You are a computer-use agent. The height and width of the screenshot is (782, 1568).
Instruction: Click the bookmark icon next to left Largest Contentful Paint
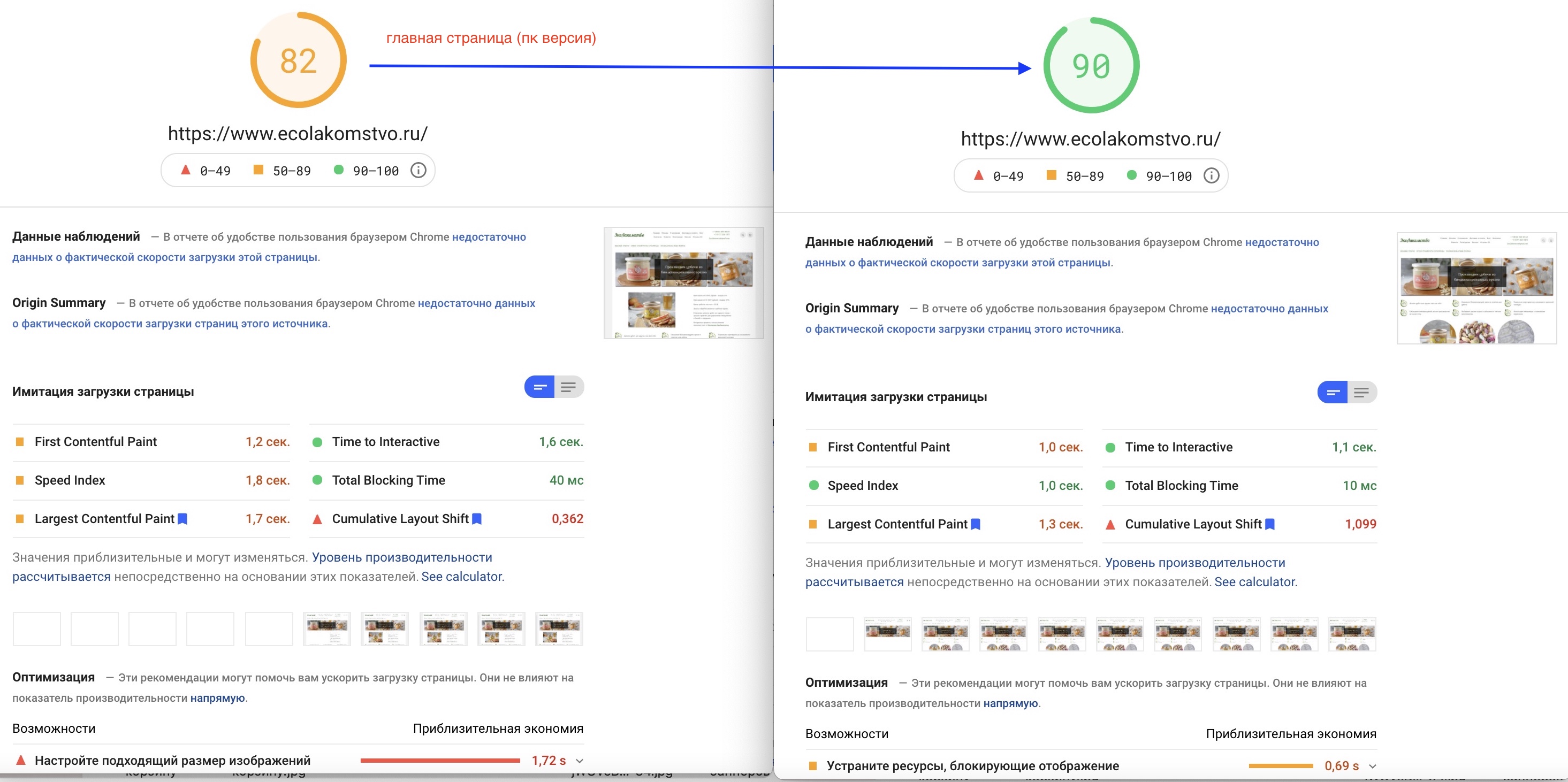coord(182,518)
